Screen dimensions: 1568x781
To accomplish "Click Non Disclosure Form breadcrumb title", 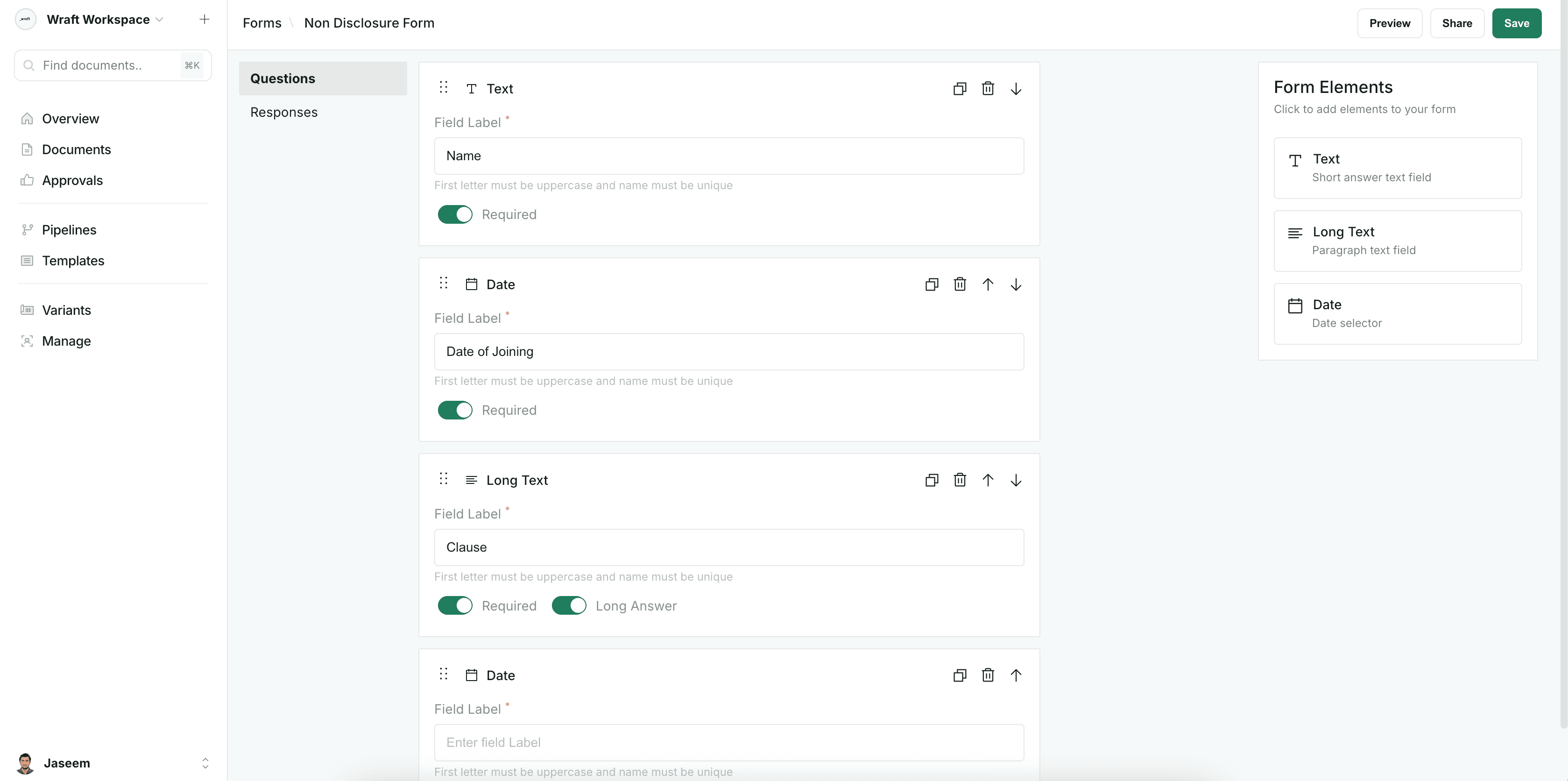I will coord(369,23).
